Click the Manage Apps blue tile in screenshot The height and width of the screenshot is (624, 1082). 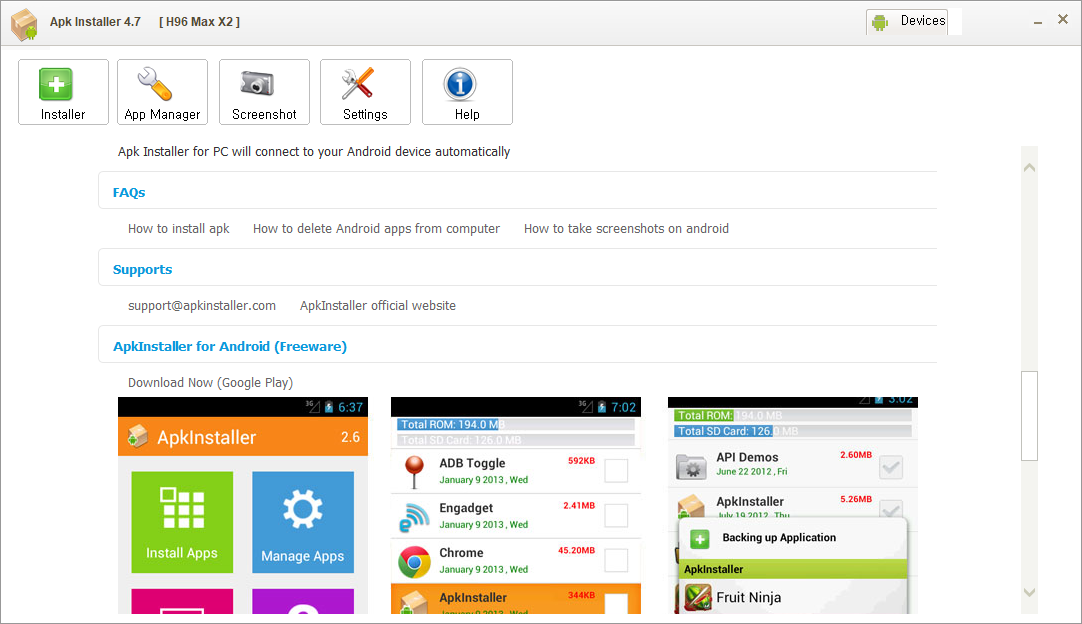click(x=303, y=523)
